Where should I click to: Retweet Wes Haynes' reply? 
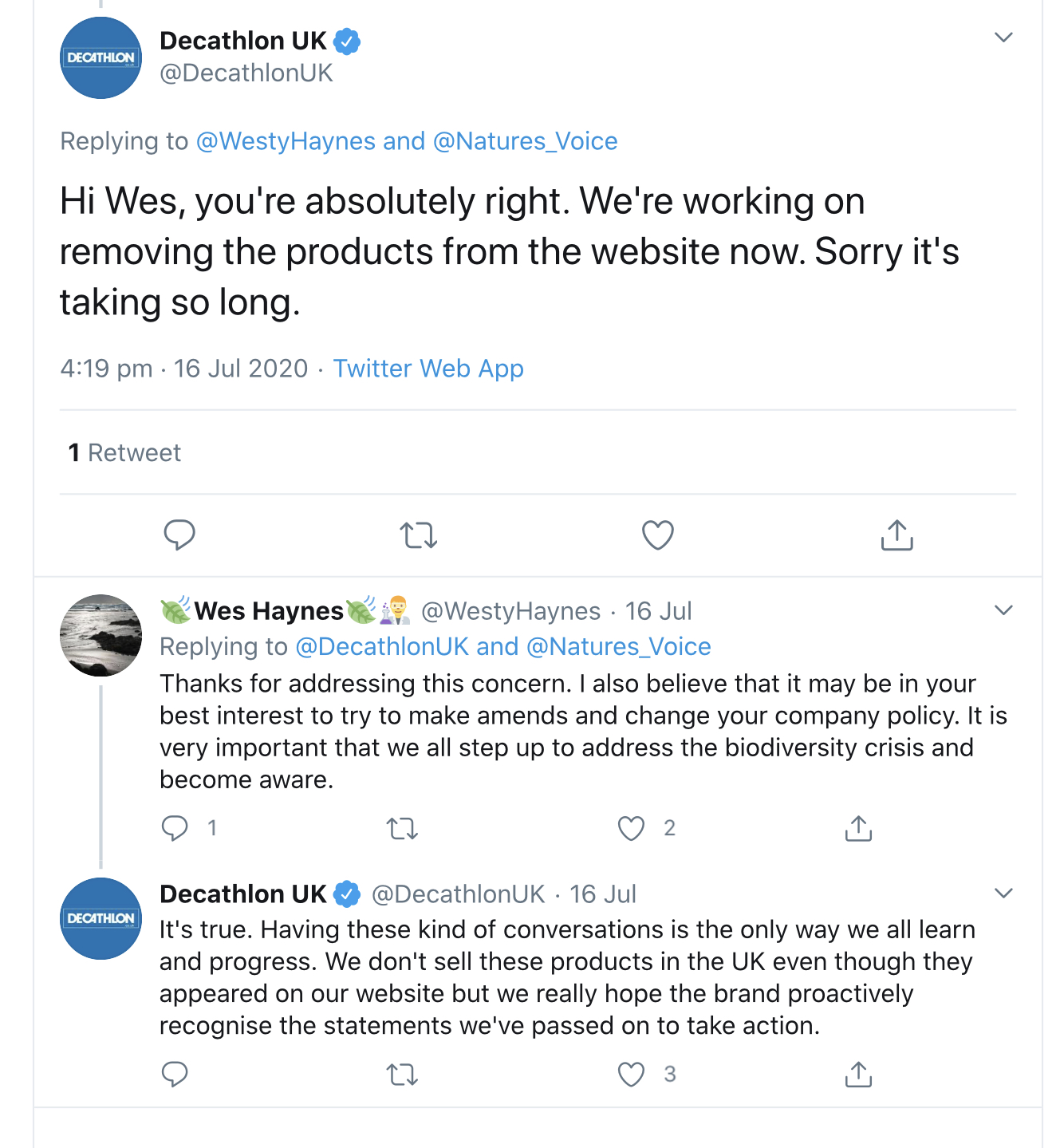[403, 829]
